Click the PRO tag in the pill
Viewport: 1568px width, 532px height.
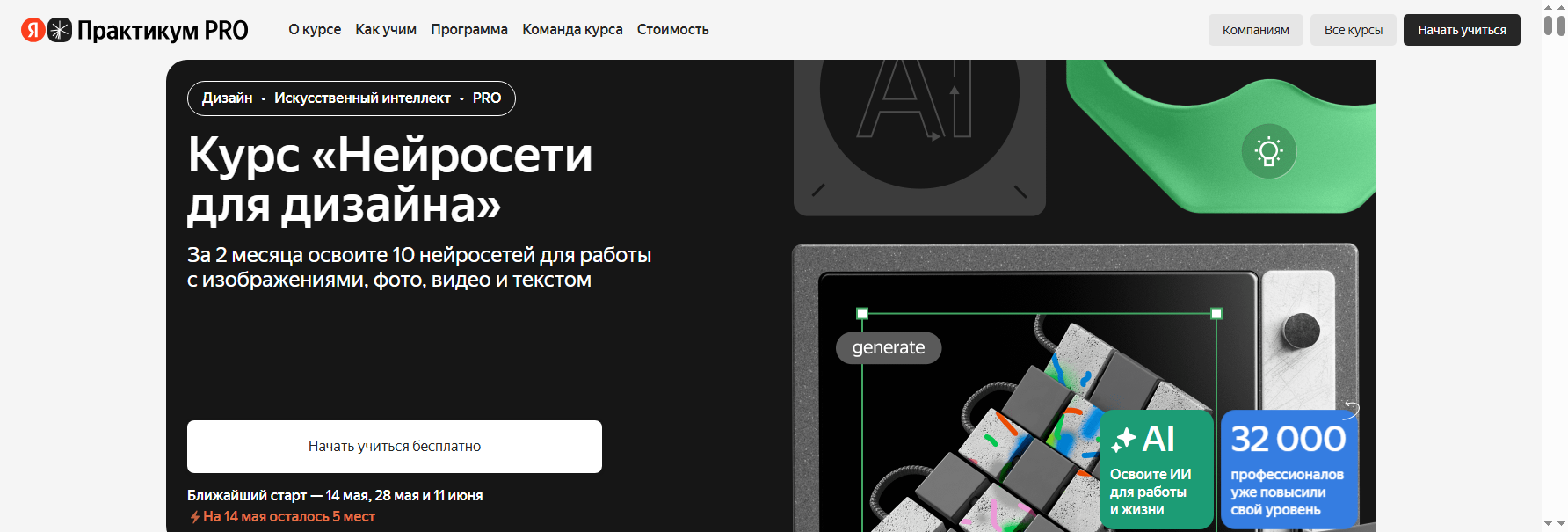pyautogui.click(x=487, y=98)
